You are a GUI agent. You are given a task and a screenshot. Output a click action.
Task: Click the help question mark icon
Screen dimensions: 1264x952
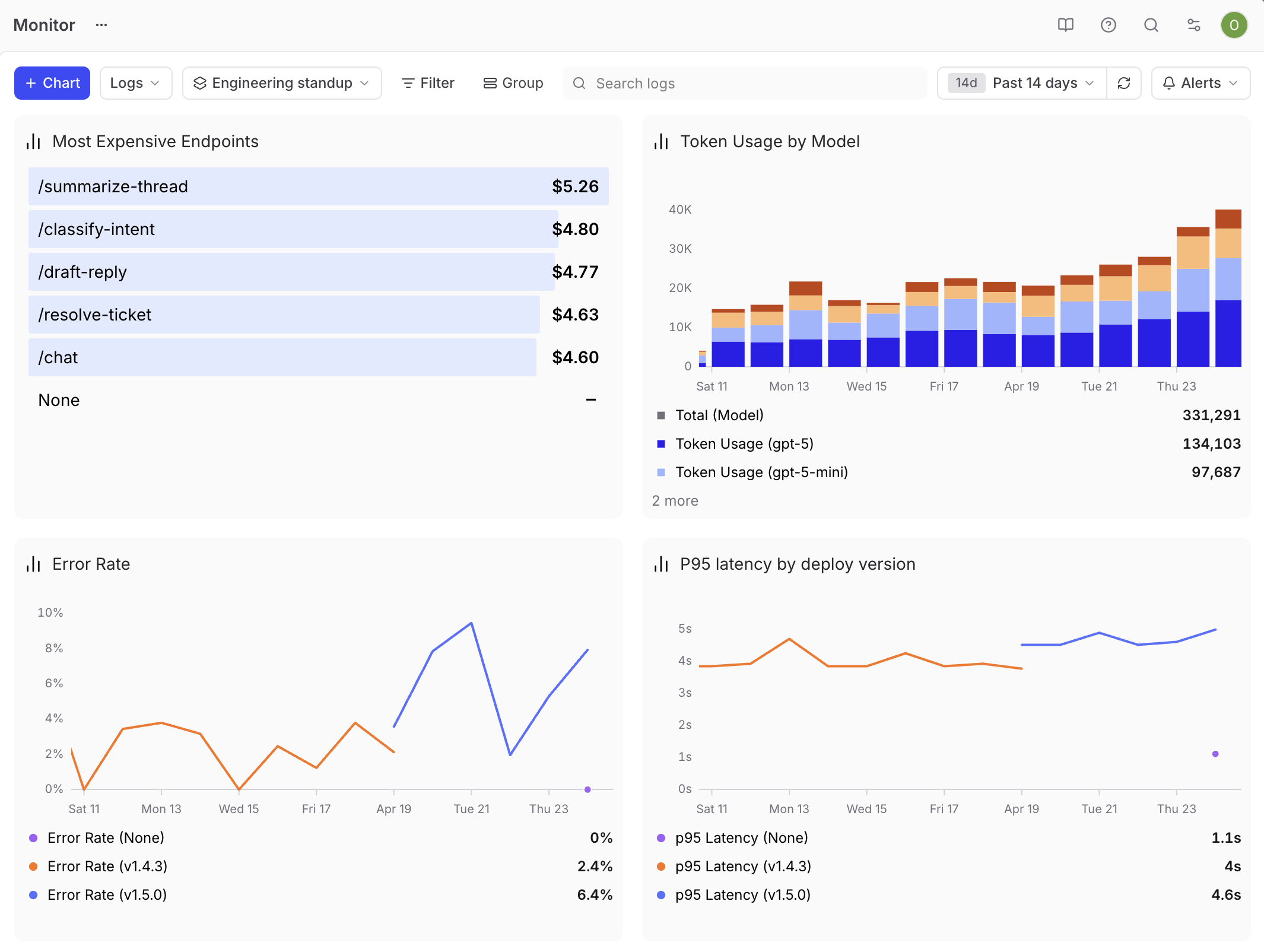[x=1108, y=25]
